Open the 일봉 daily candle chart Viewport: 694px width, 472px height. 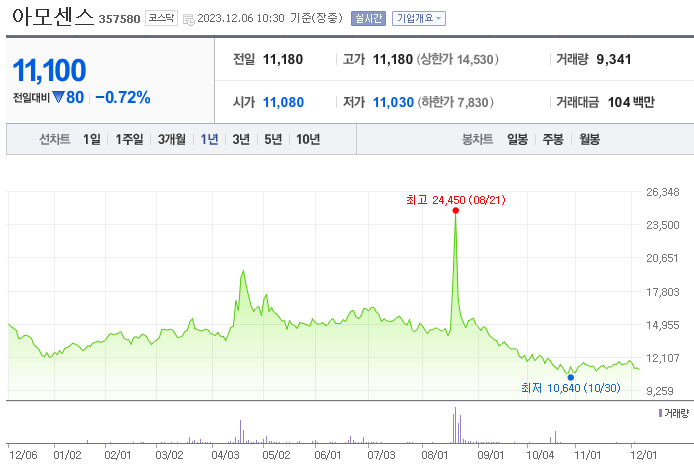(x=517, y=139)
